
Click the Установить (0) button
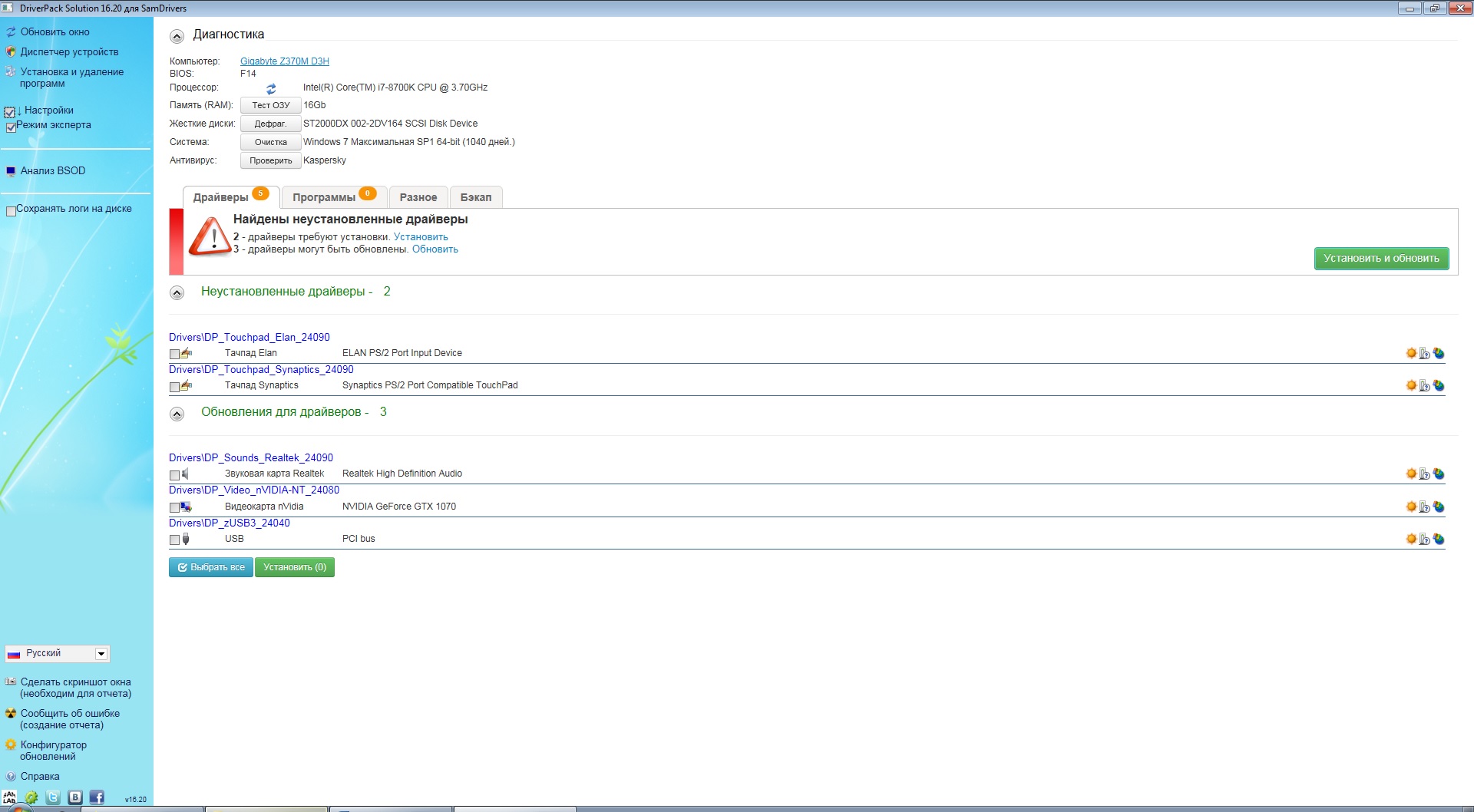(x=295, y=567)
